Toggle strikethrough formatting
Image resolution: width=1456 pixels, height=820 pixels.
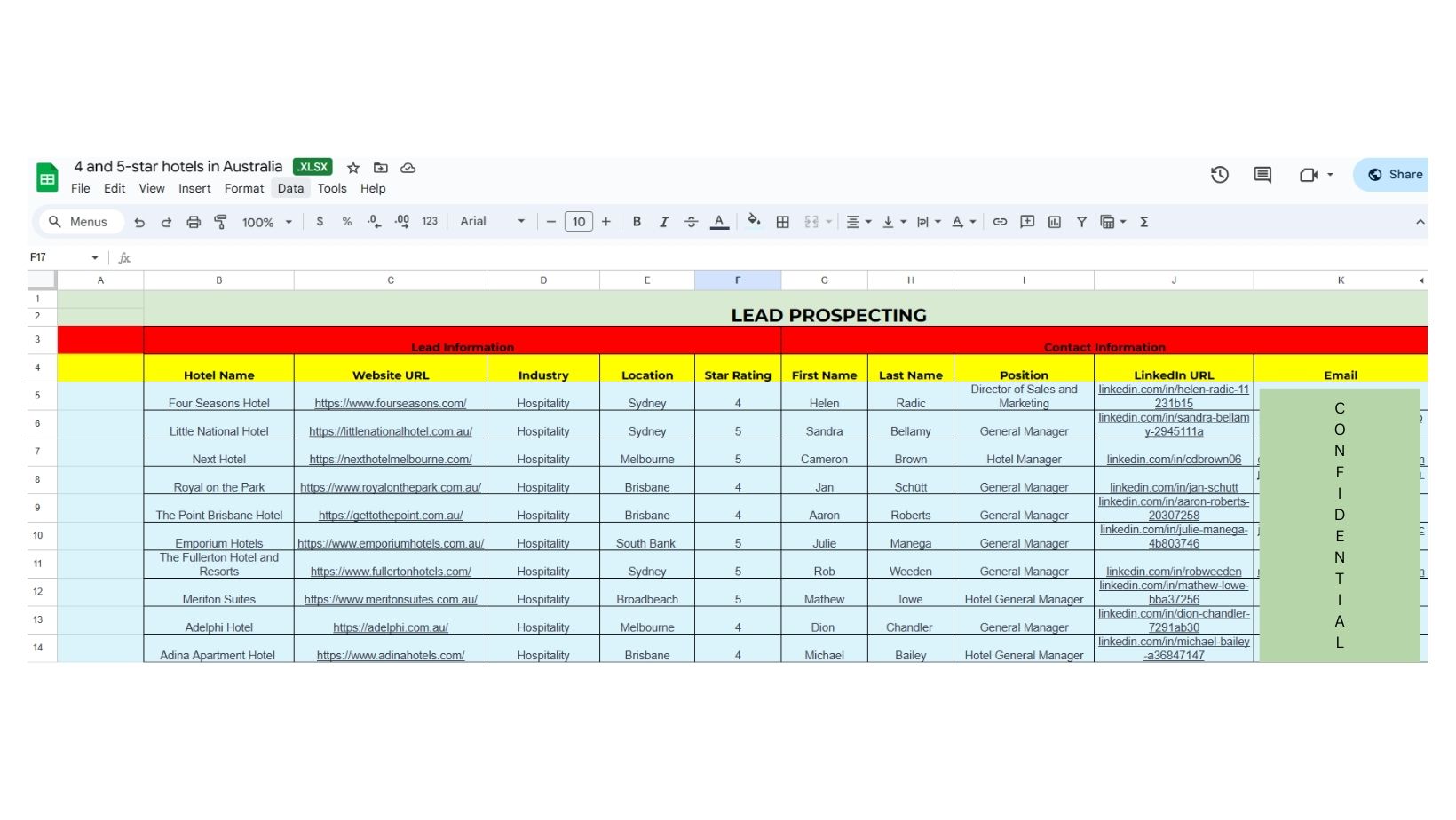click(x=692, y=222)
